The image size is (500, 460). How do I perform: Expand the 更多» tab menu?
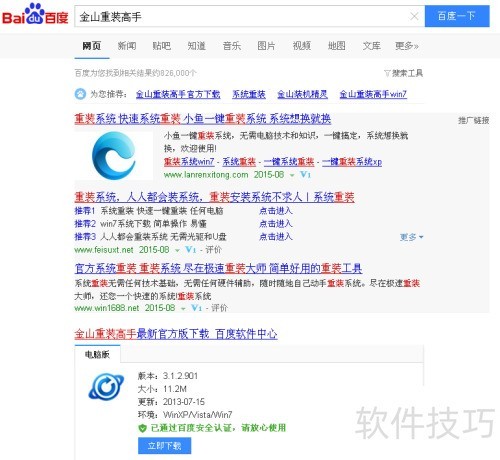click(407, 46)
